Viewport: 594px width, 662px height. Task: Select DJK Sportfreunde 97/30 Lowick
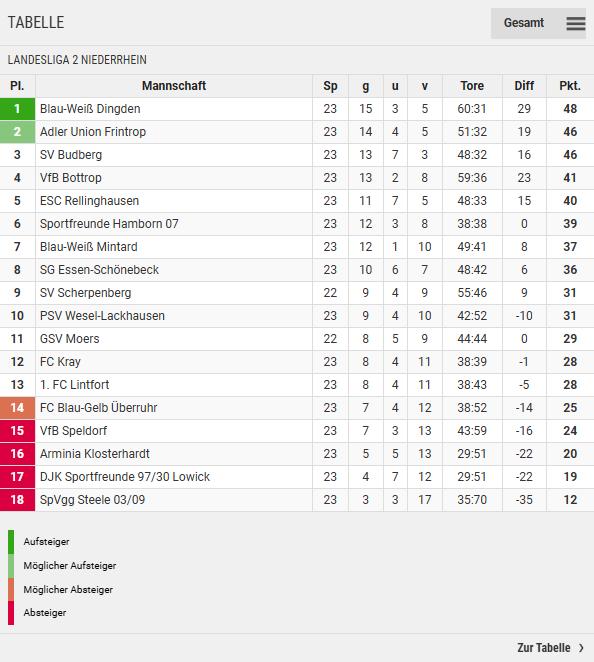(125, 477)
